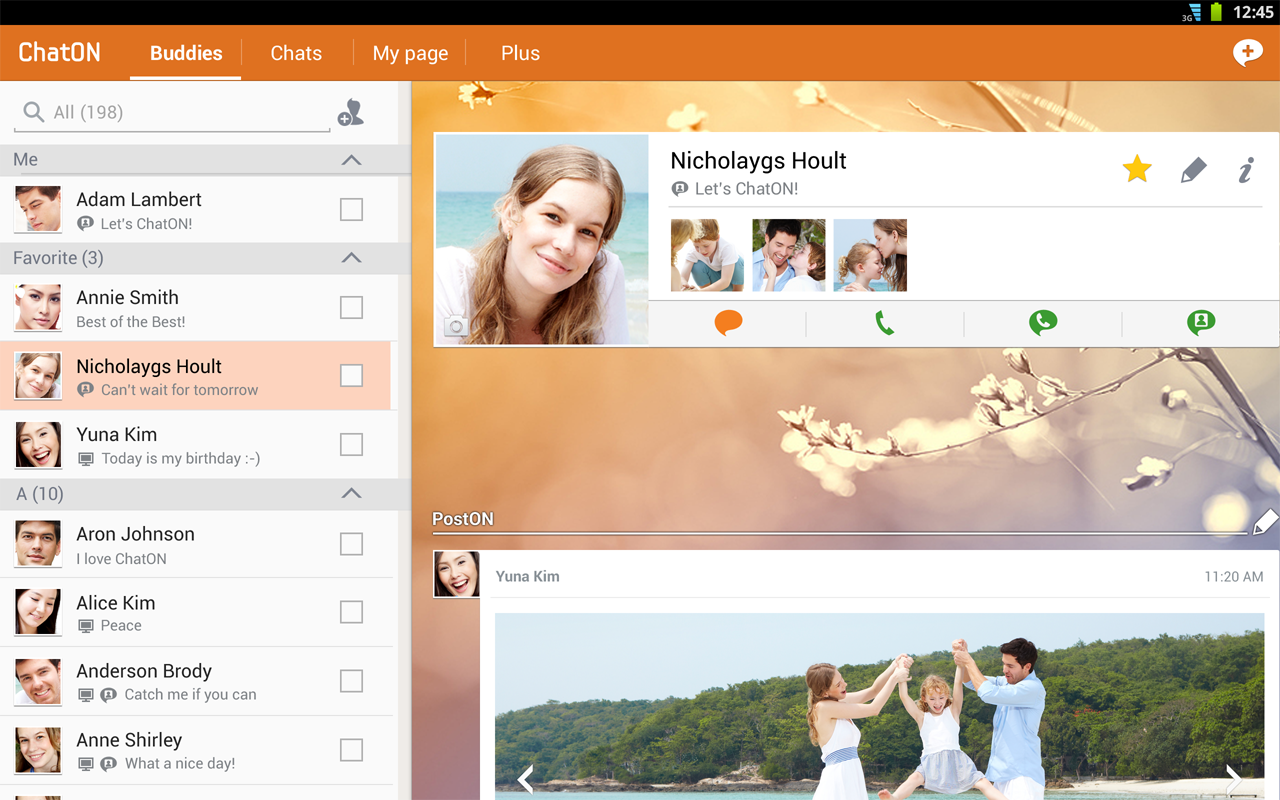Switch to the Buddies tab
Viewport: 1280px width, 800px height.
[x=186, y=53]
